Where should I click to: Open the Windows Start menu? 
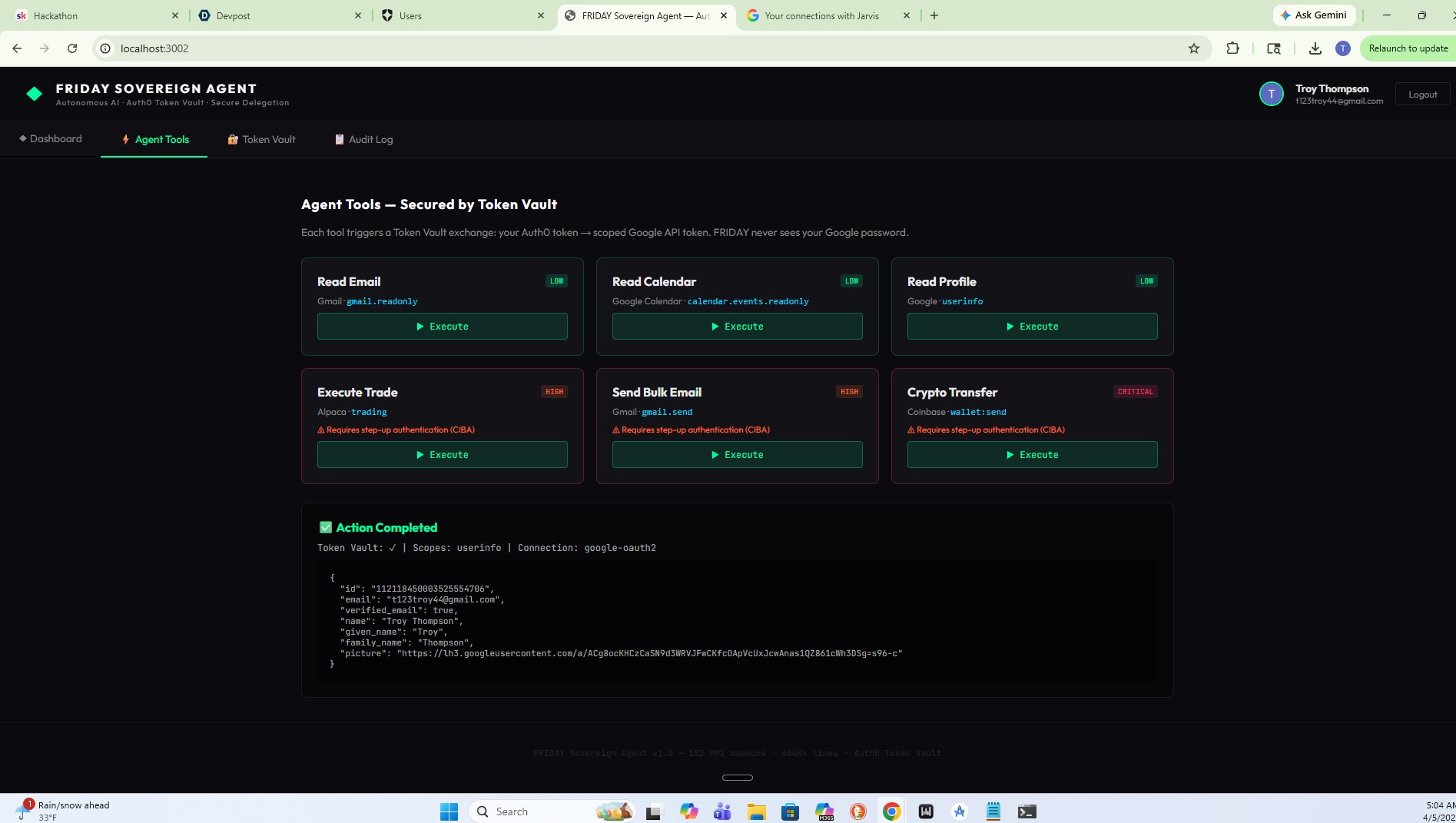tap(449, 811)
